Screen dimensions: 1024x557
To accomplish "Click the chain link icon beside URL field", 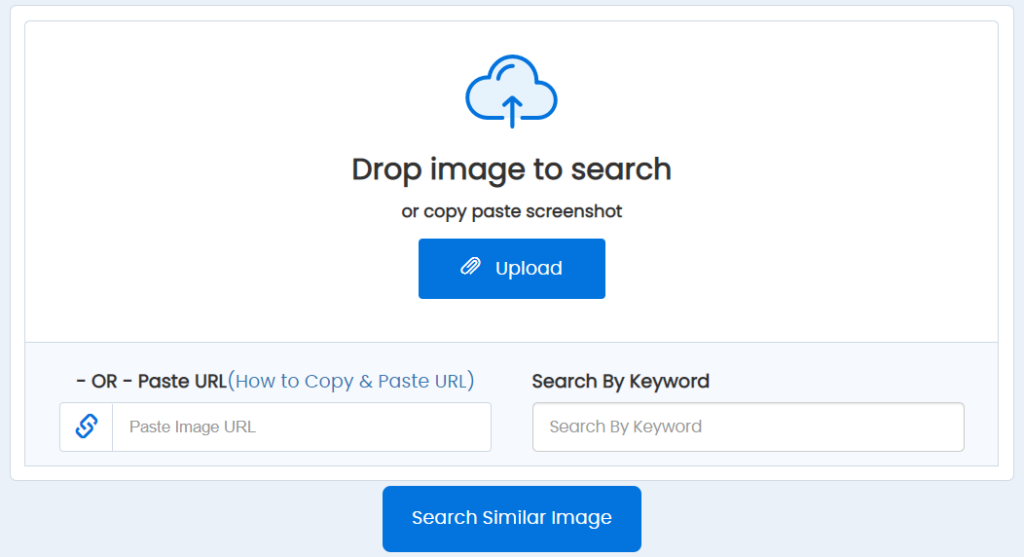I will point(87,427).
